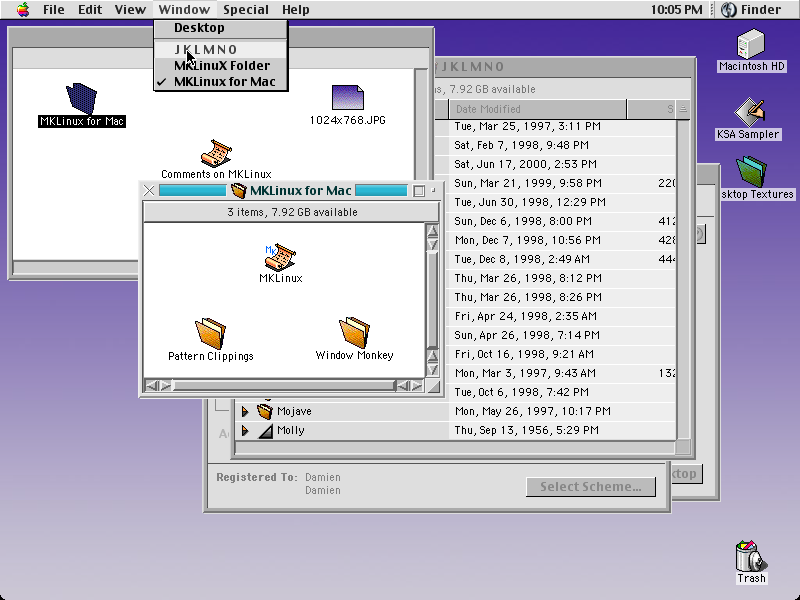Viewport: 800px width, 600px height.
Task: Click the far-left horizontal scroll arrow in MKLinux for Mac
Action: 152,386
